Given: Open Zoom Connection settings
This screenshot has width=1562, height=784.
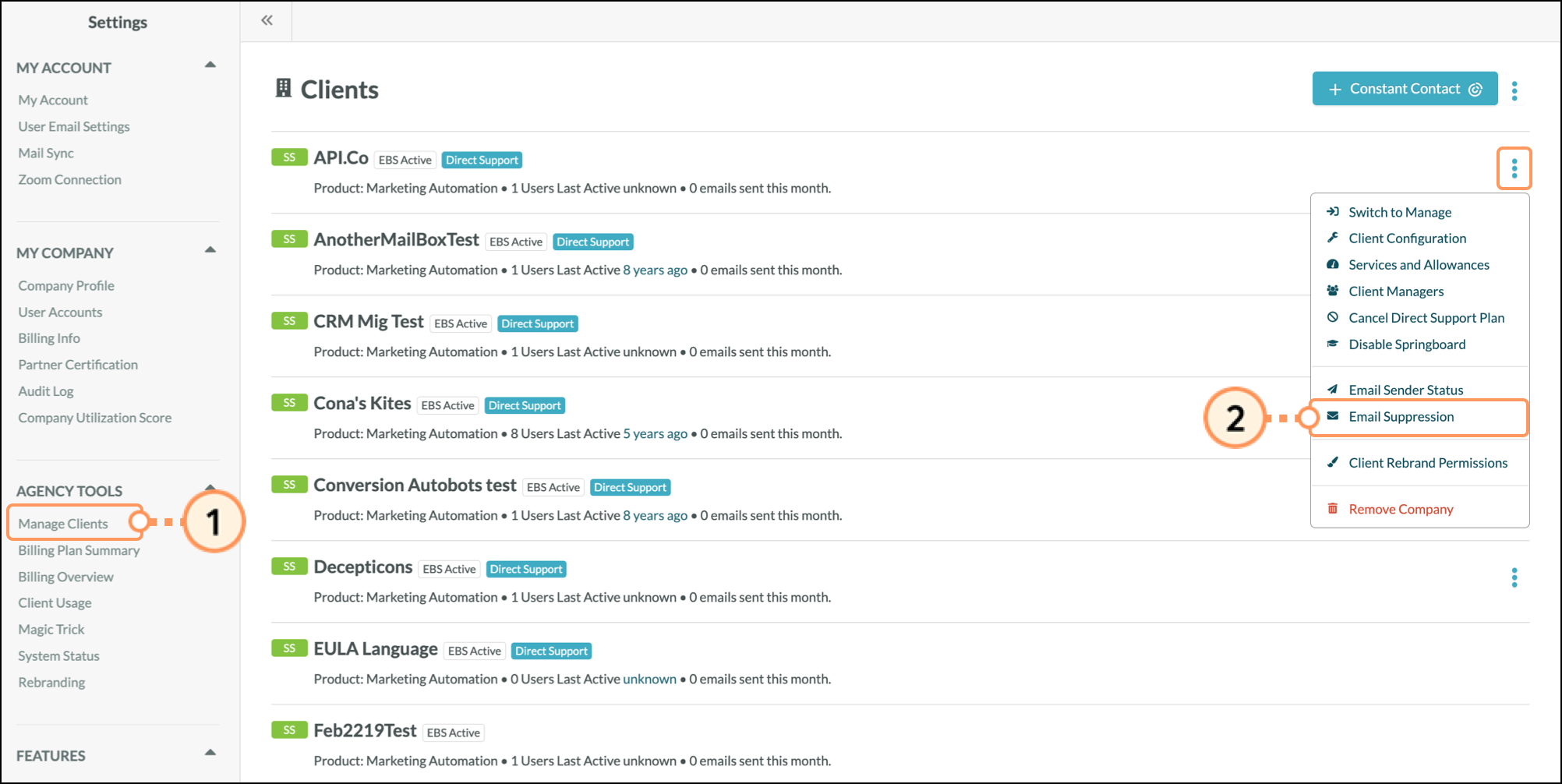Looking at the screenshot, I should [x=70, y=179].
